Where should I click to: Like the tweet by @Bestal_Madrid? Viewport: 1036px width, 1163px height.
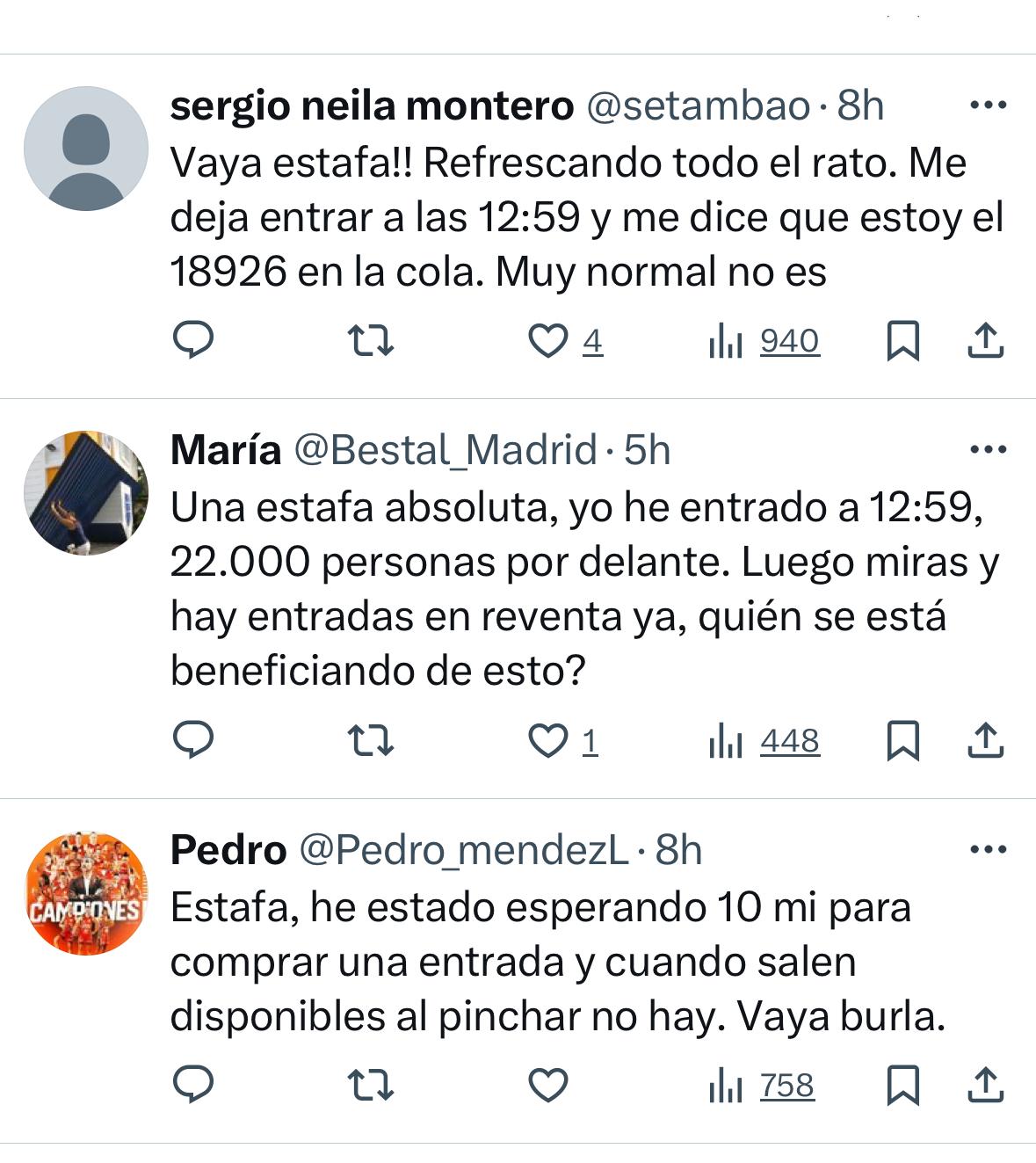point(547,741)
